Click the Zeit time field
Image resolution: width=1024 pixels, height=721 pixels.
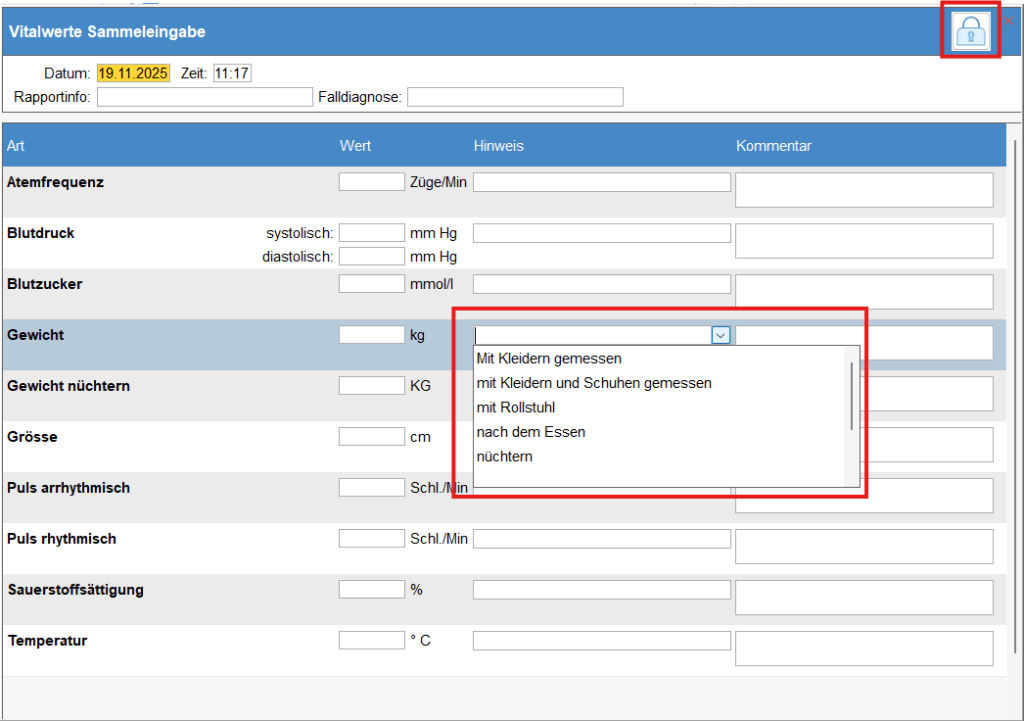point(232,73)
